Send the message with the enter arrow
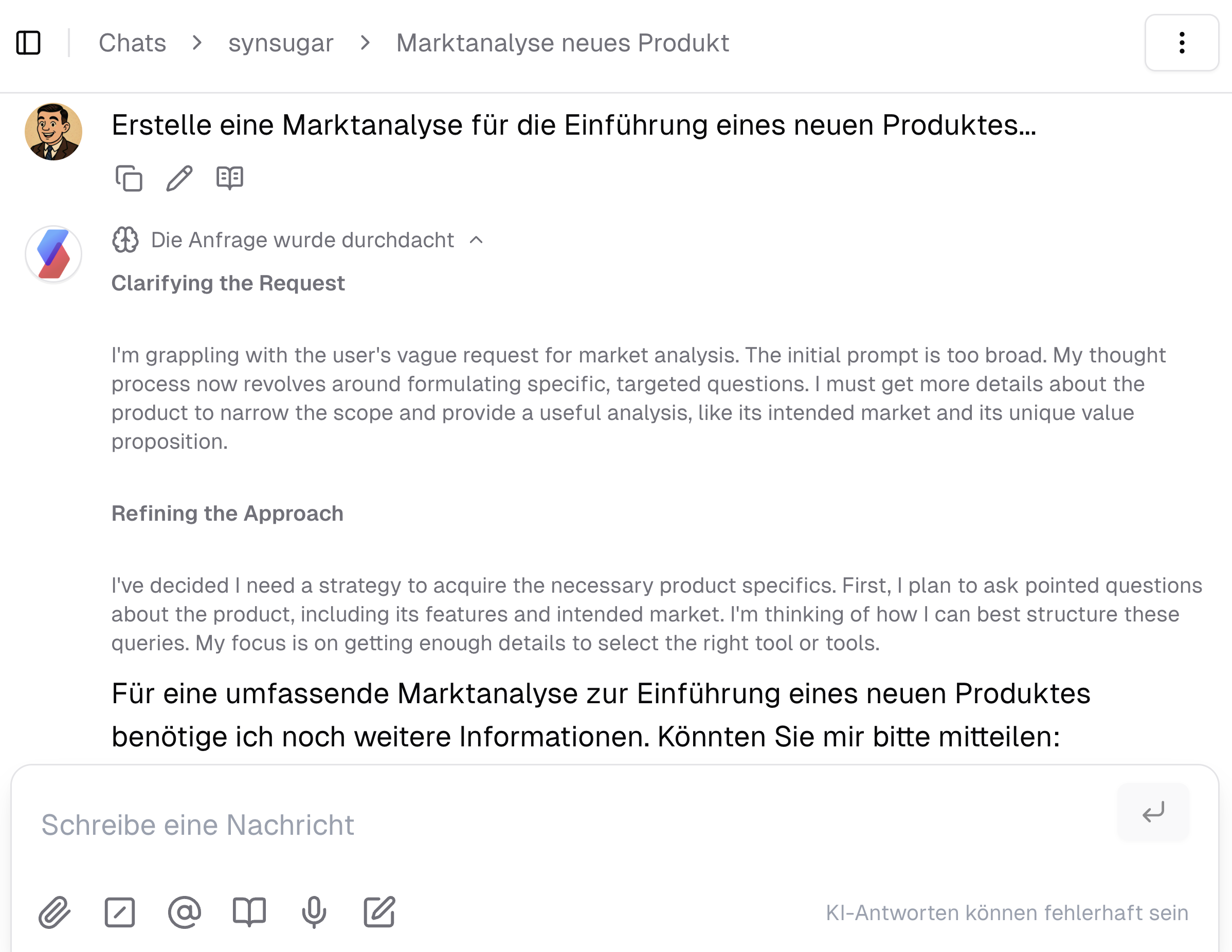Image resolution: width=1232 pixels, height=952 pixels. 1152,812
